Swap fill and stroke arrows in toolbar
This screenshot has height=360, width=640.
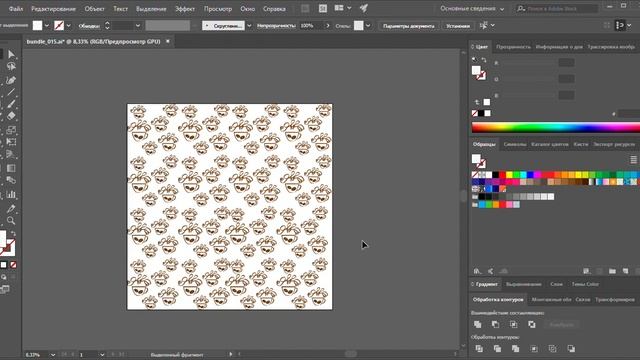pyautogui.click(x=13, y=234)
